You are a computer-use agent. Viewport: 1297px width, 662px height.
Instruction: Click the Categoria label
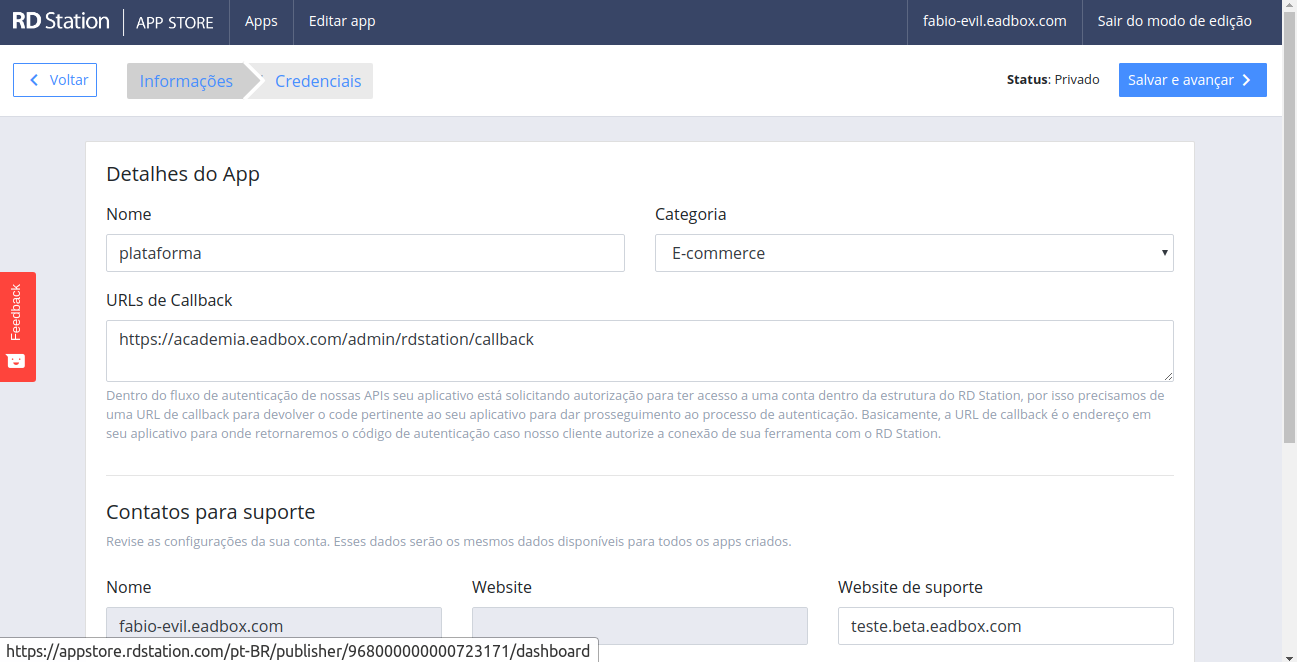[x=691, y=214]
